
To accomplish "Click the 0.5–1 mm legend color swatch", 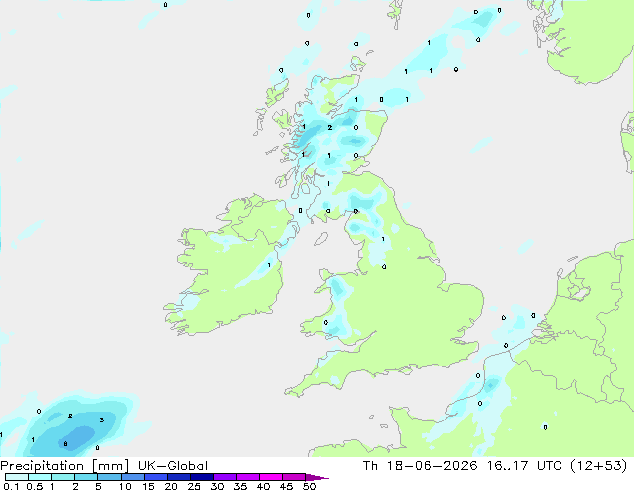I will (x=40, y=477).
